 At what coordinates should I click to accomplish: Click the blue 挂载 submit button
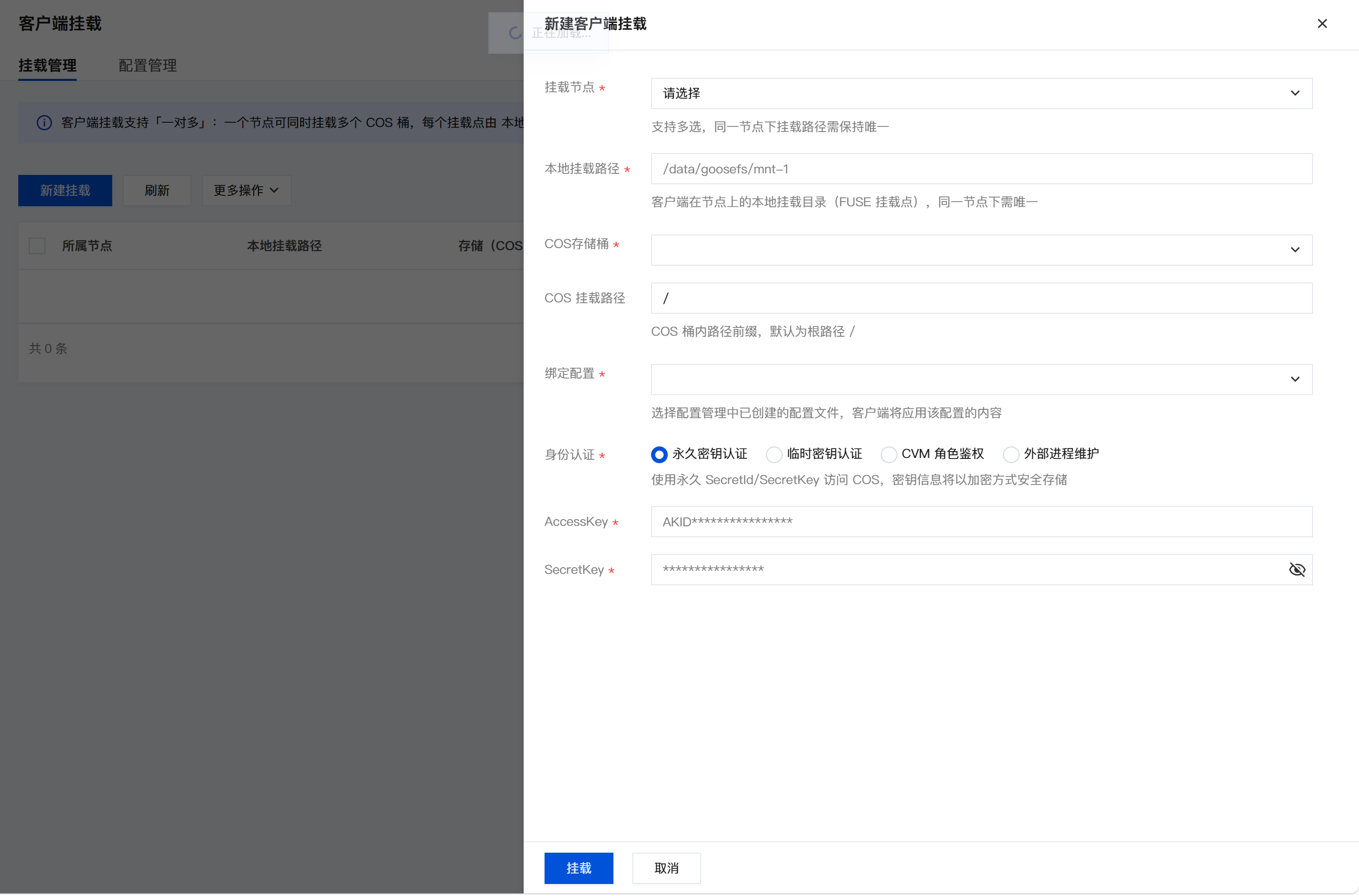point(578,868)
